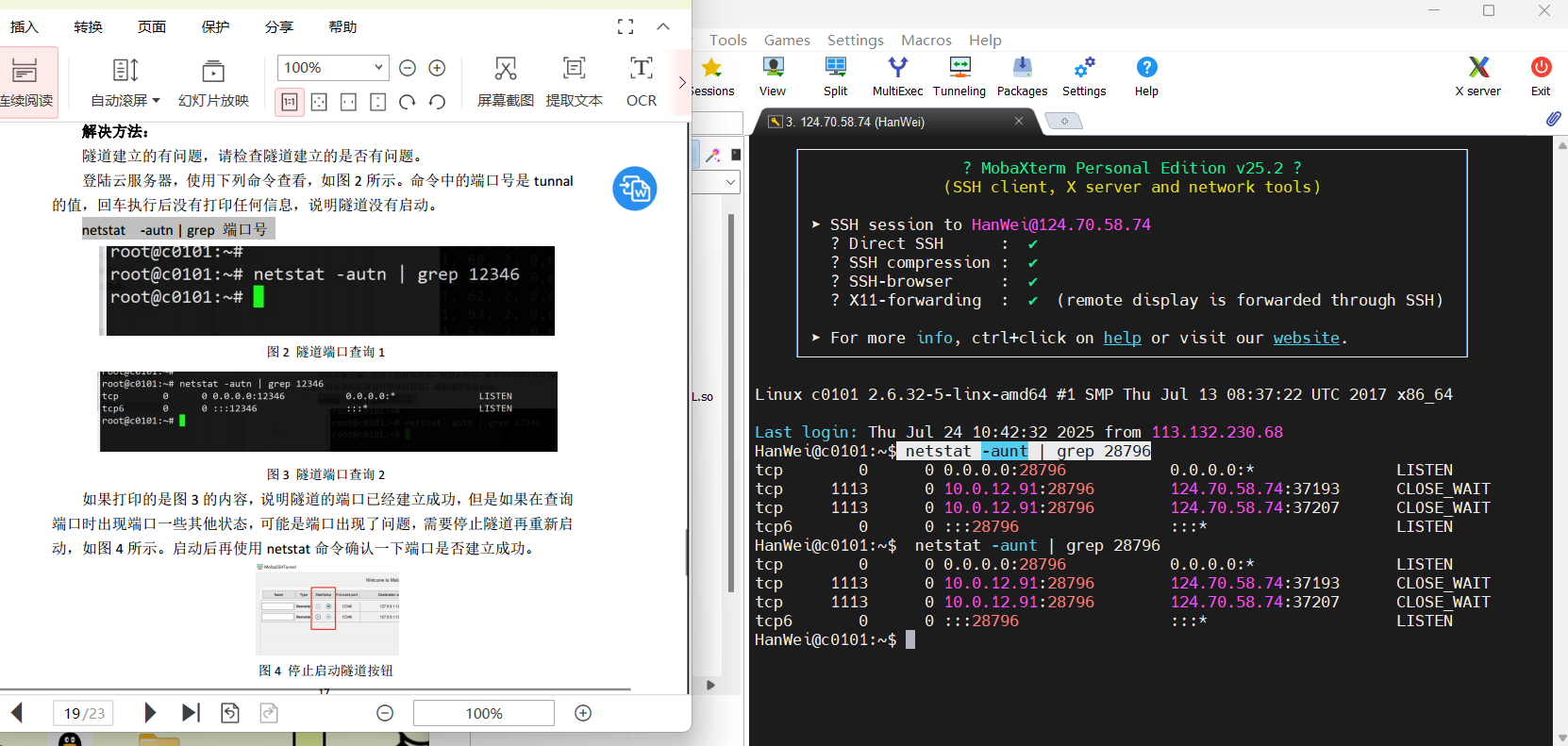Click bottom bar zoom out minus icon
The height and width of the screenshot is (746, 1568).
385,713
